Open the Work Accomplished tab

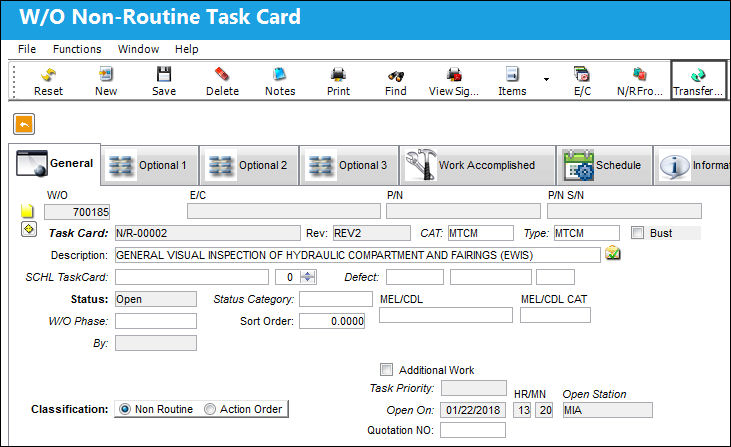point(477,165)
